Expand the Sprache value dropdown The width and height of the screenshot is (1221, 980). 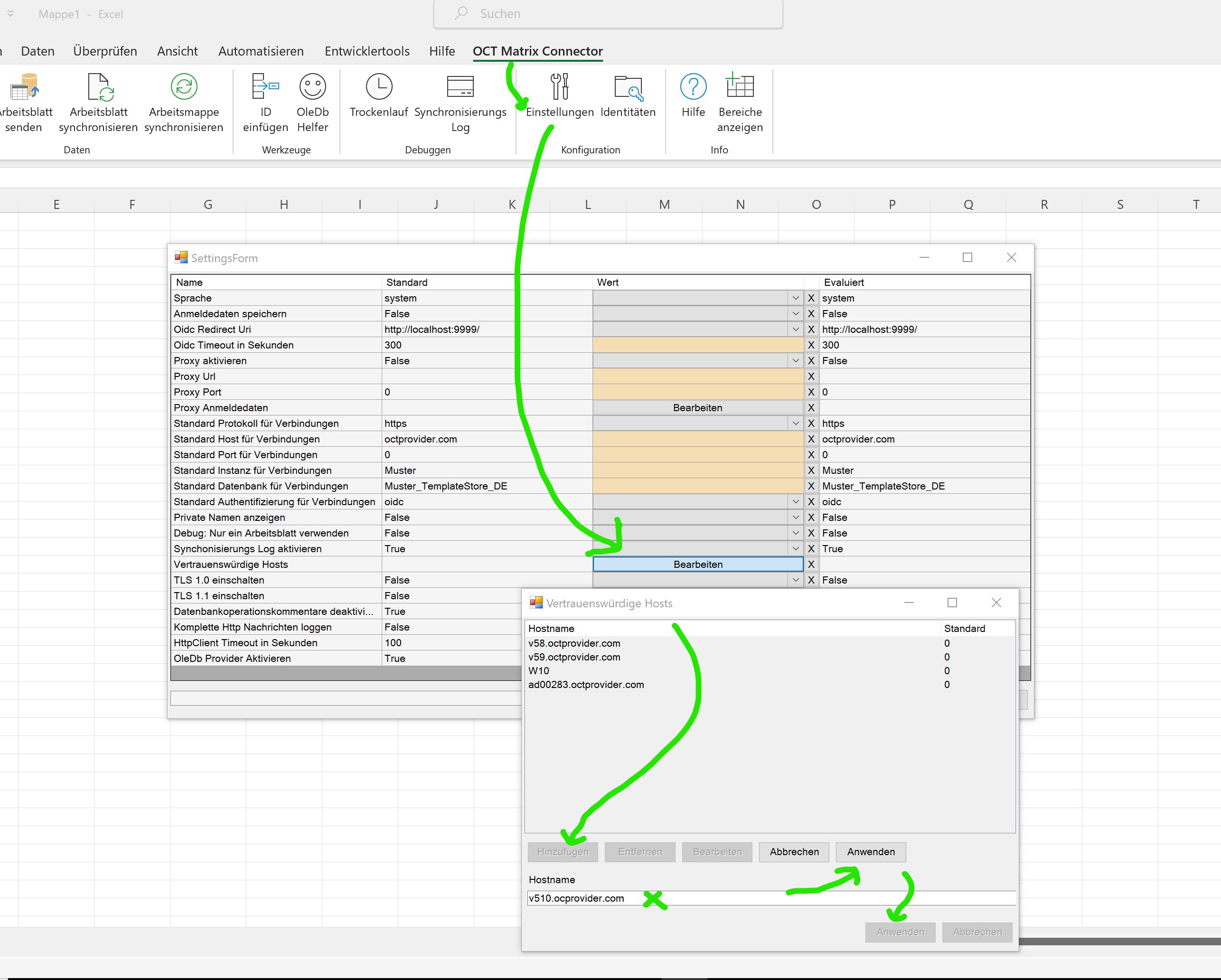(795, 298)
